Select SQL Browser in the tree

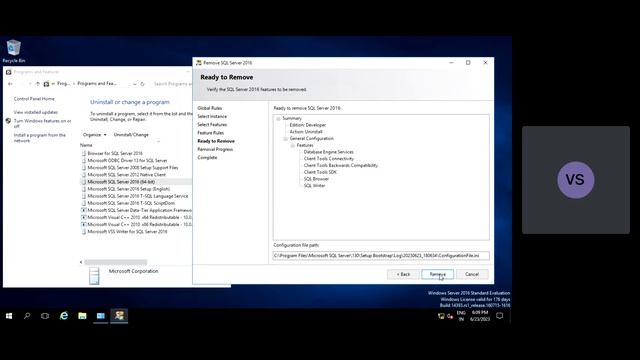[316, 179]
